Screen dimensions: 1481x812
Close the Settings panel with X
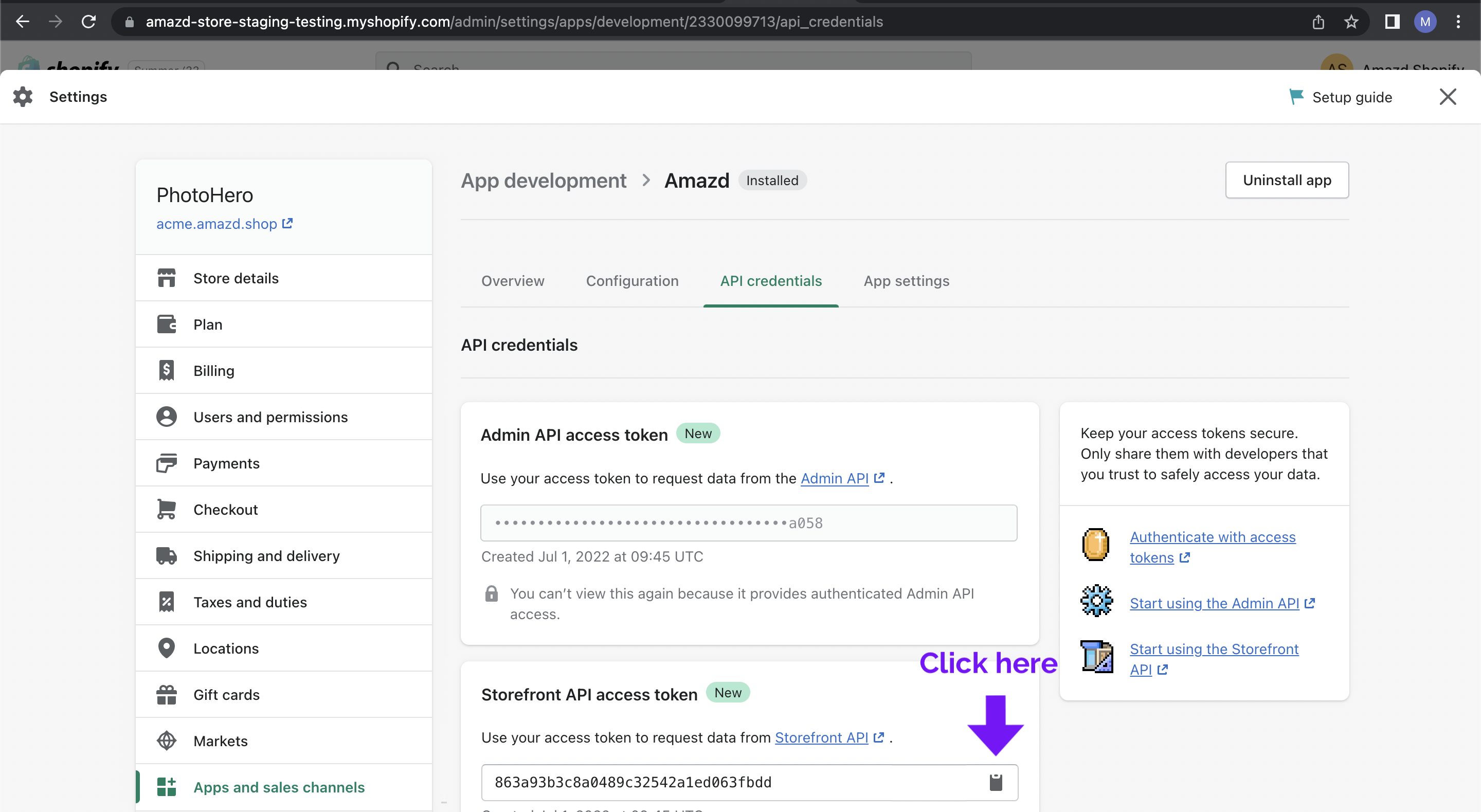1448,97
